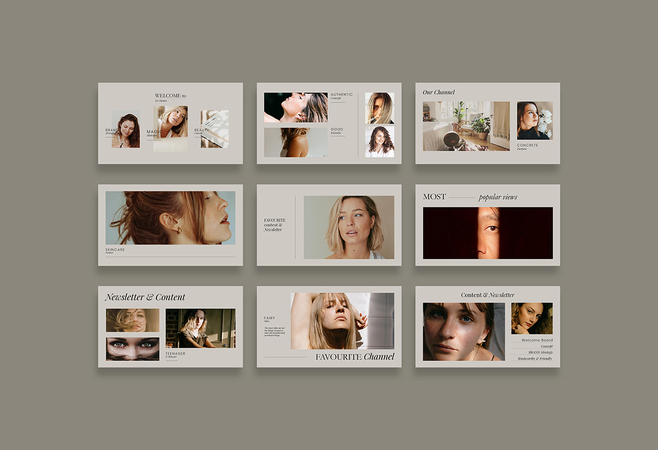Select the 'AUTHENTIC' label text
This screenshot has height=450, width=658.
click(342, 95)
